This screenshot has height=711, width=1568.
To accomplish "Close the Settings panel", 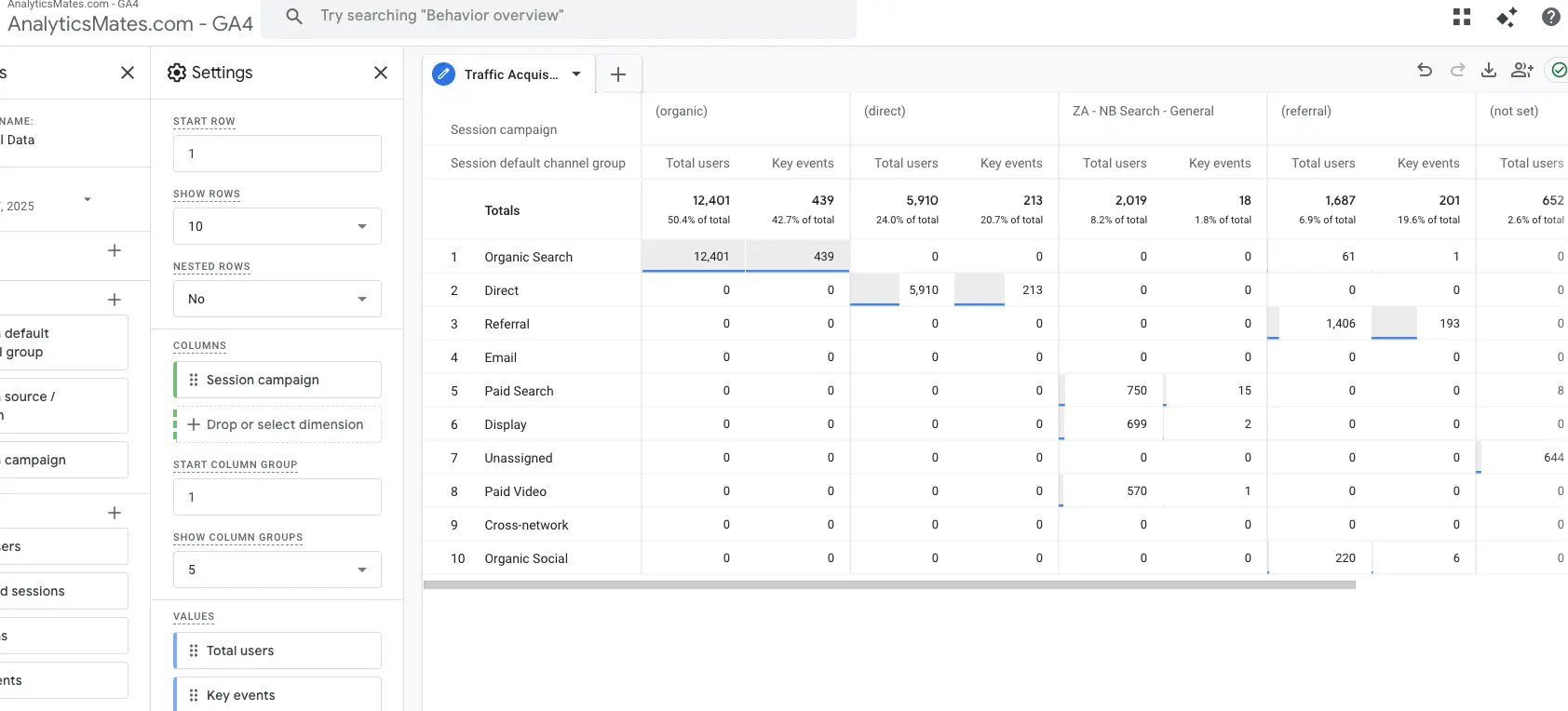I will tap(381, 73).
